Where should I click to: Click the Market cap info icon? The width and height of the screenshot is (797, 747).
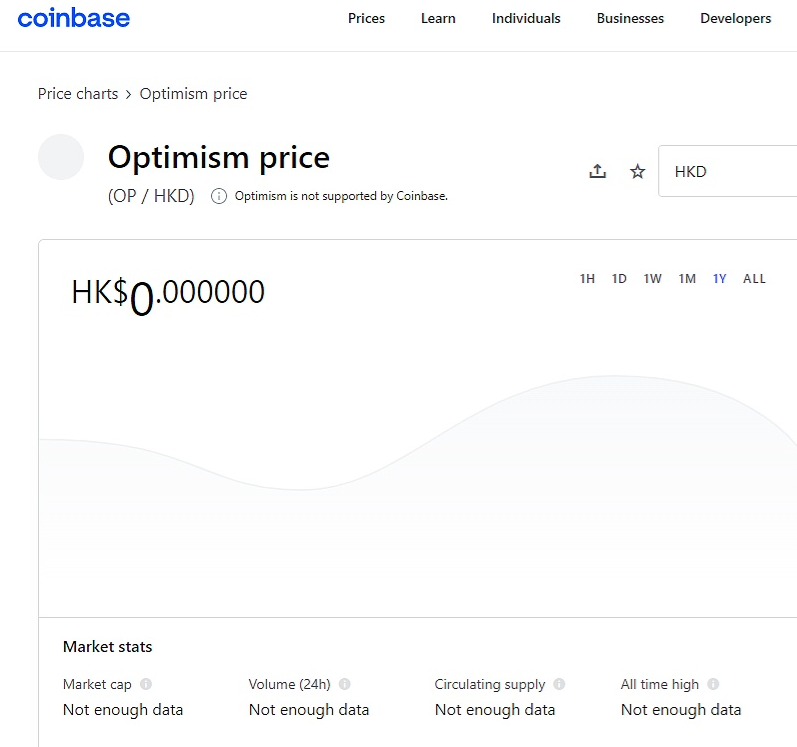pos(146,684)
